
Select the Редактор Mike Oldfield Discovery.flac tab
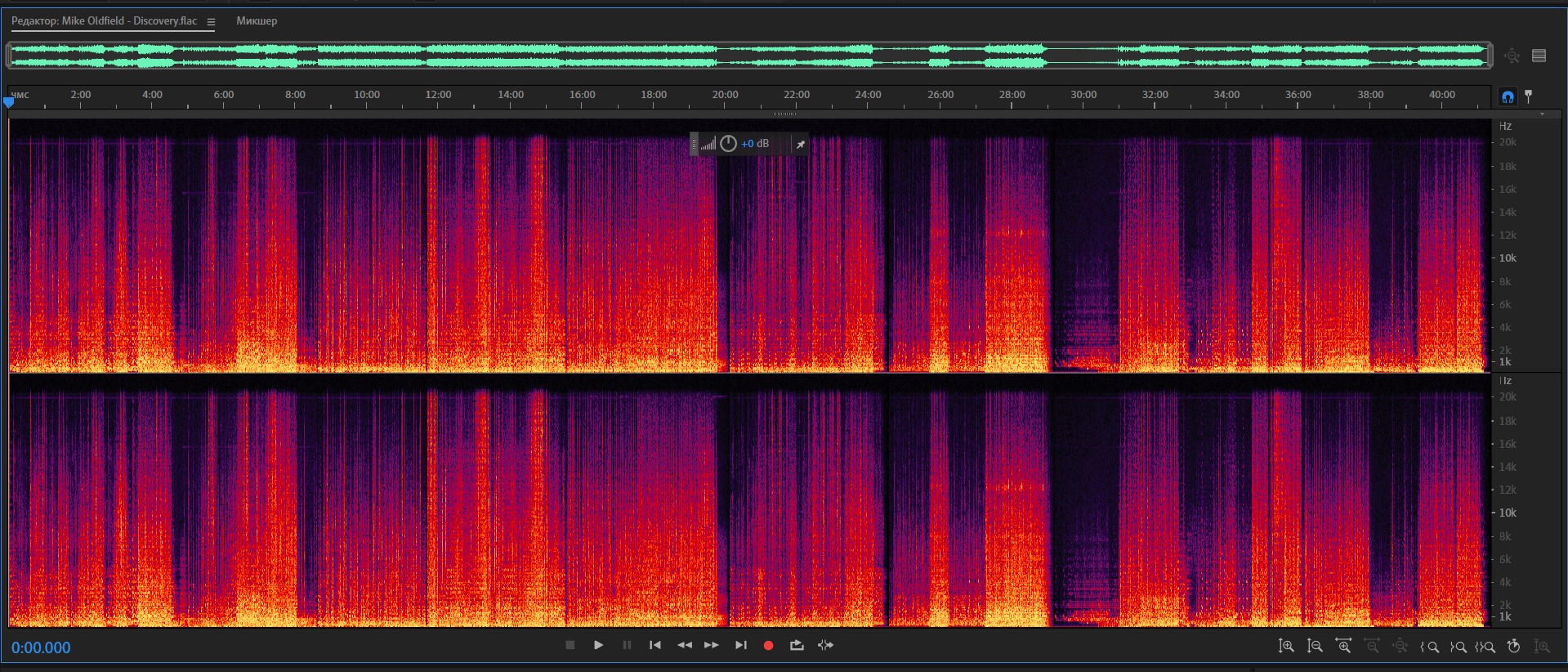click(x=104, y=21)
